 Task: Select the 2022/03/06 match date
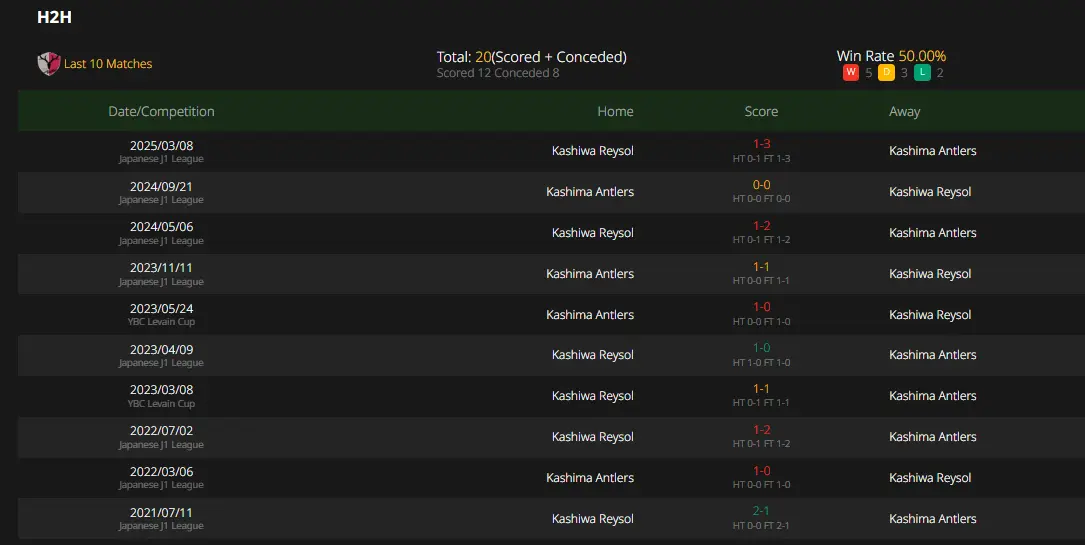pyautogui.click(x=161, y=472)
